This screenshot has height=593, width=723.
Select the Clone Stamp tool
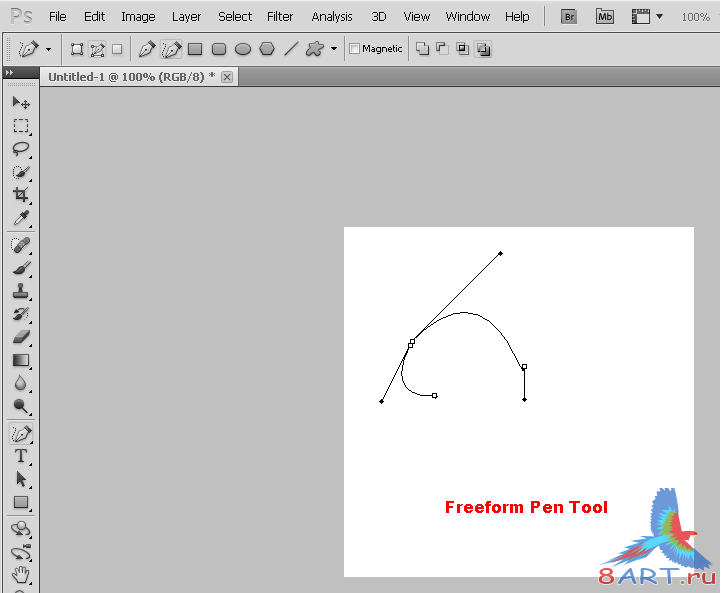(x=21, y=291)
